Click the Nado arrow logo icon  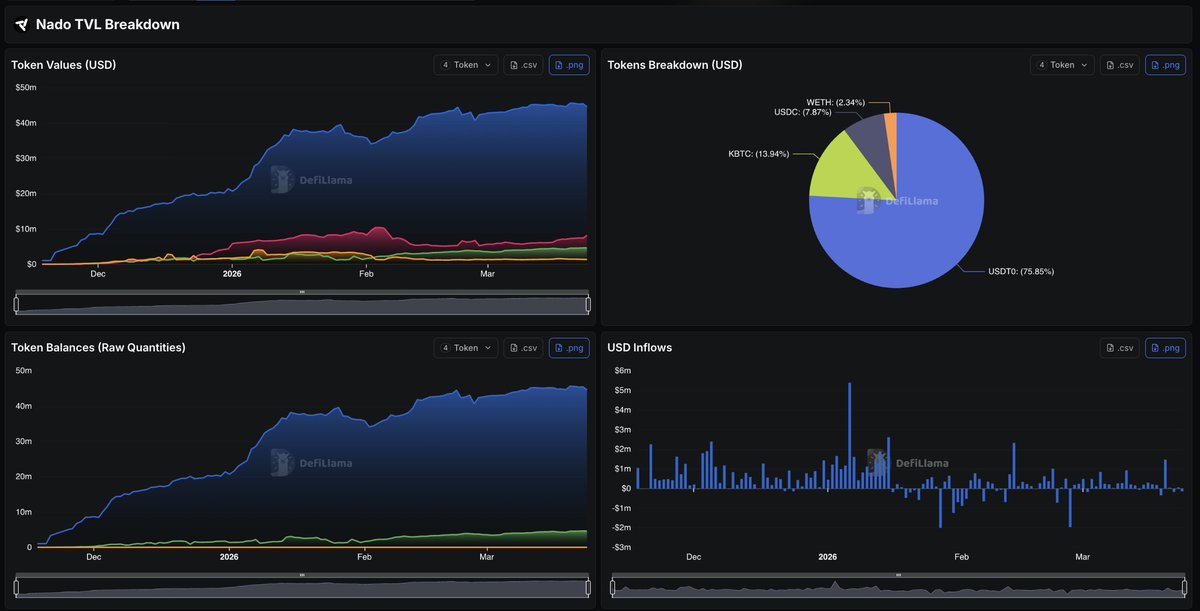[22, 24]
